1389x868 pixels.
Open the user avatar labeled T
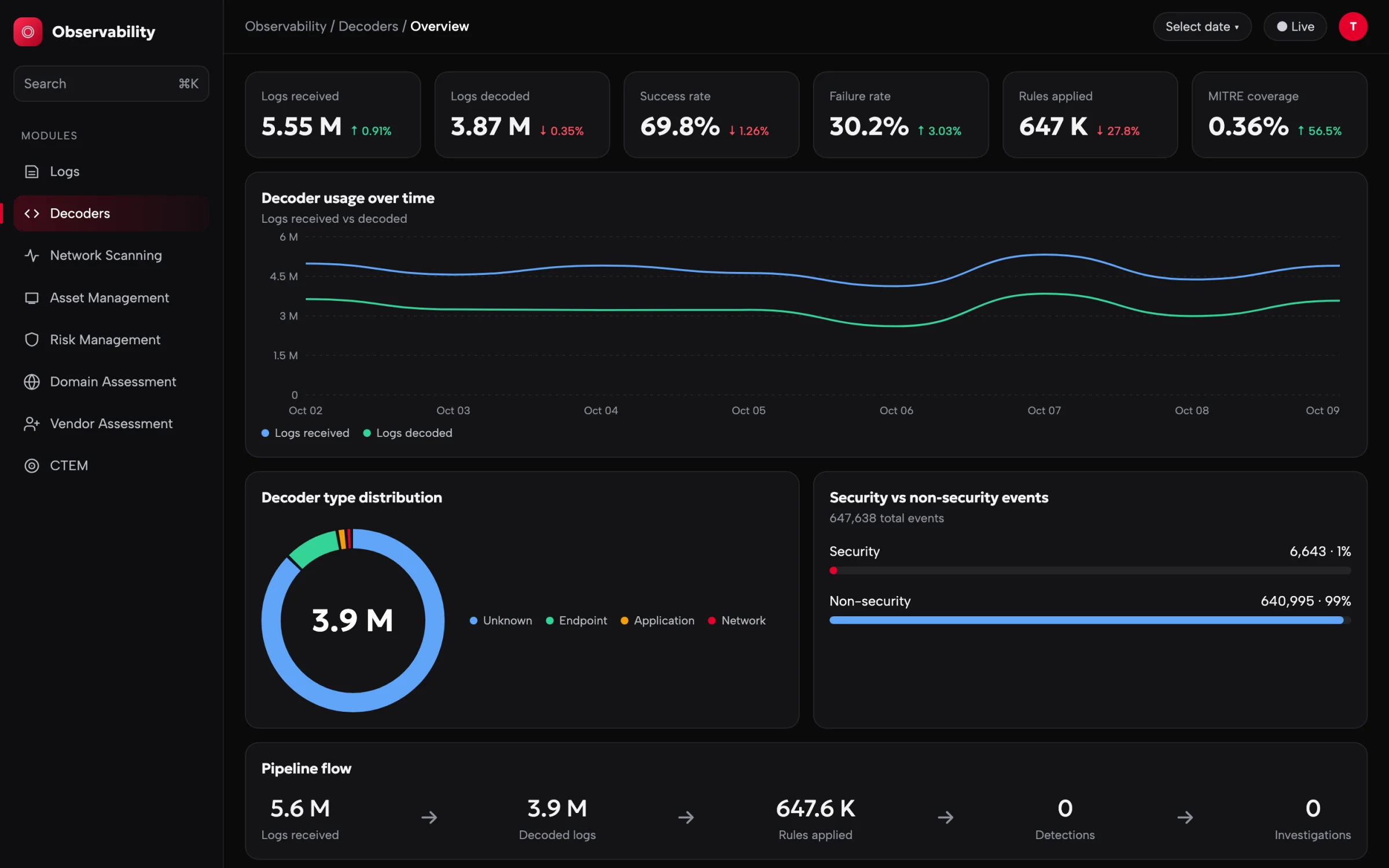[1353, 27]
